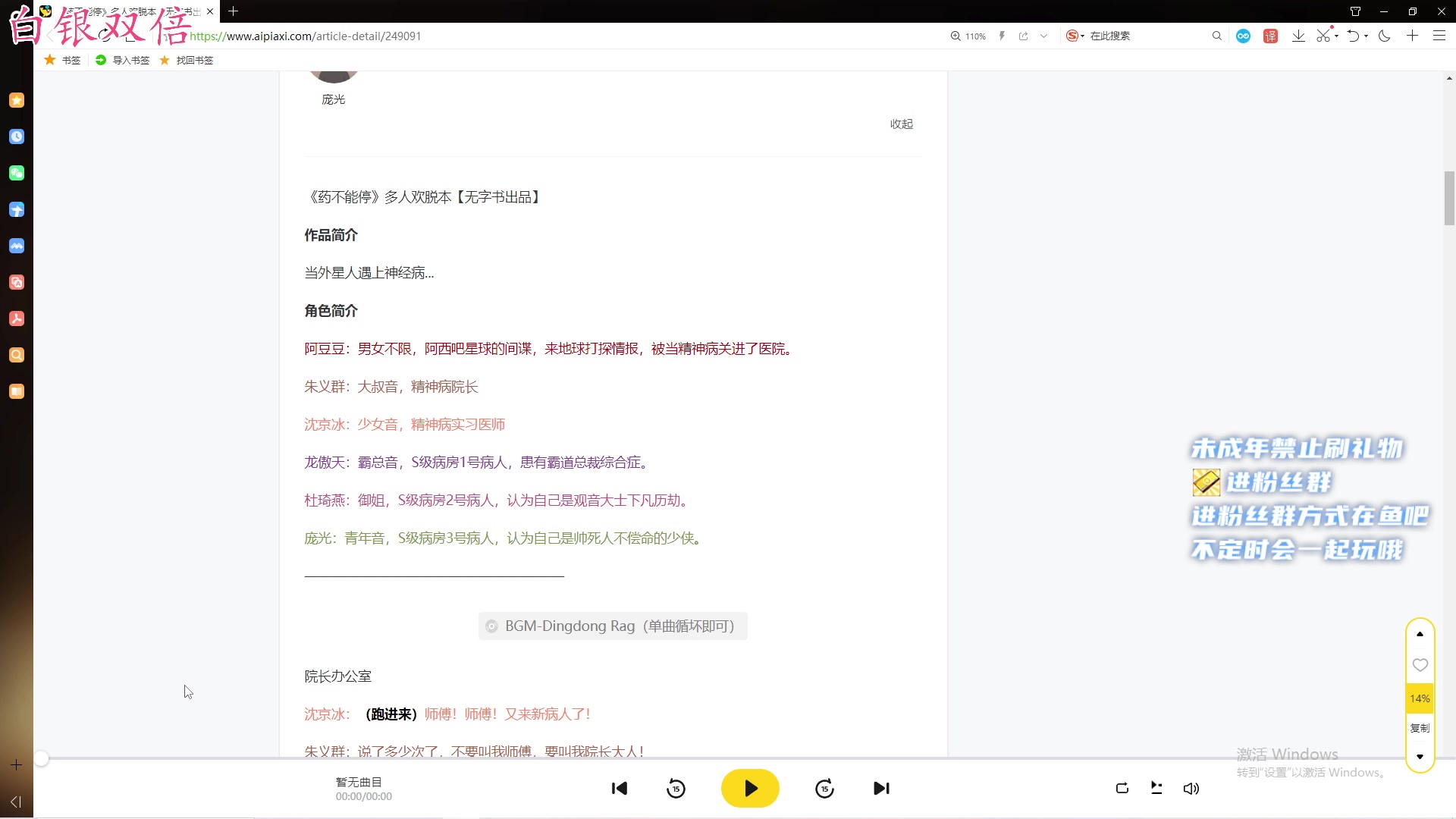Click the lightning icon near the address bar
Viewport: 1456px width, 819px height.
click(x=1003, y=36)
